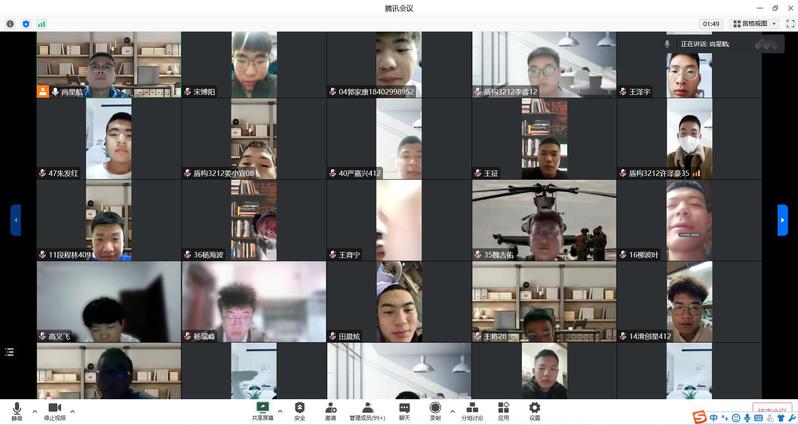Click the list panel icon at lower-left edge
Screen dimensions: 798x425
(x=10, y=352)
